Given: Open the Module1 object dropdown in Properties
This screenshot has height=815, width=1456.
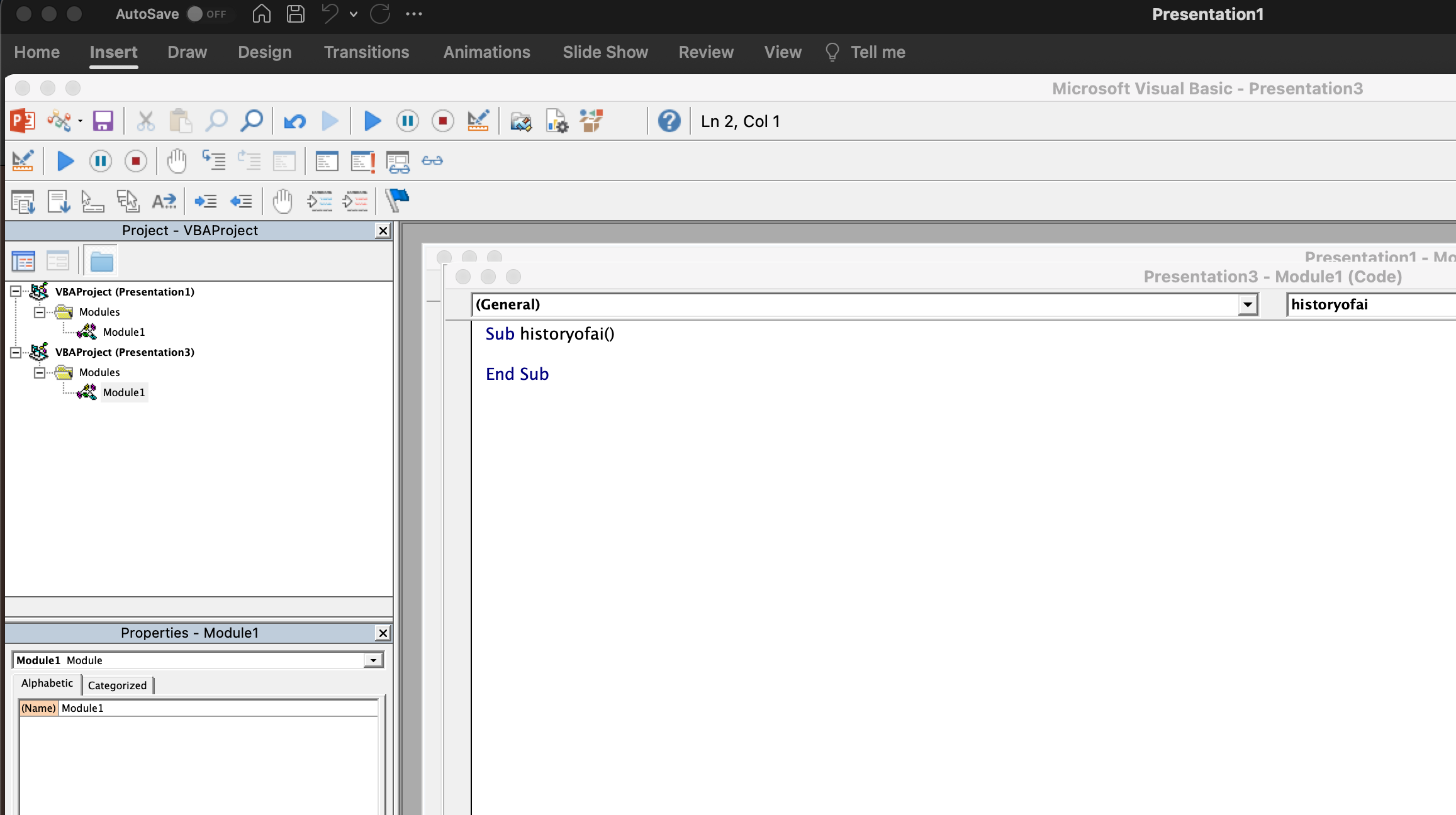Looking at the screenshot, I should 373,660.
